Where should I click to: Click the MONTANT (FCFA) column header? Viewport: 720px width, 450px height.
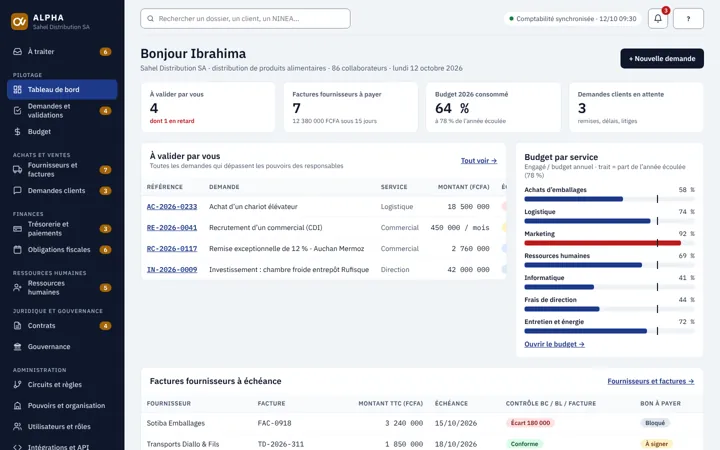click(463, 187)
